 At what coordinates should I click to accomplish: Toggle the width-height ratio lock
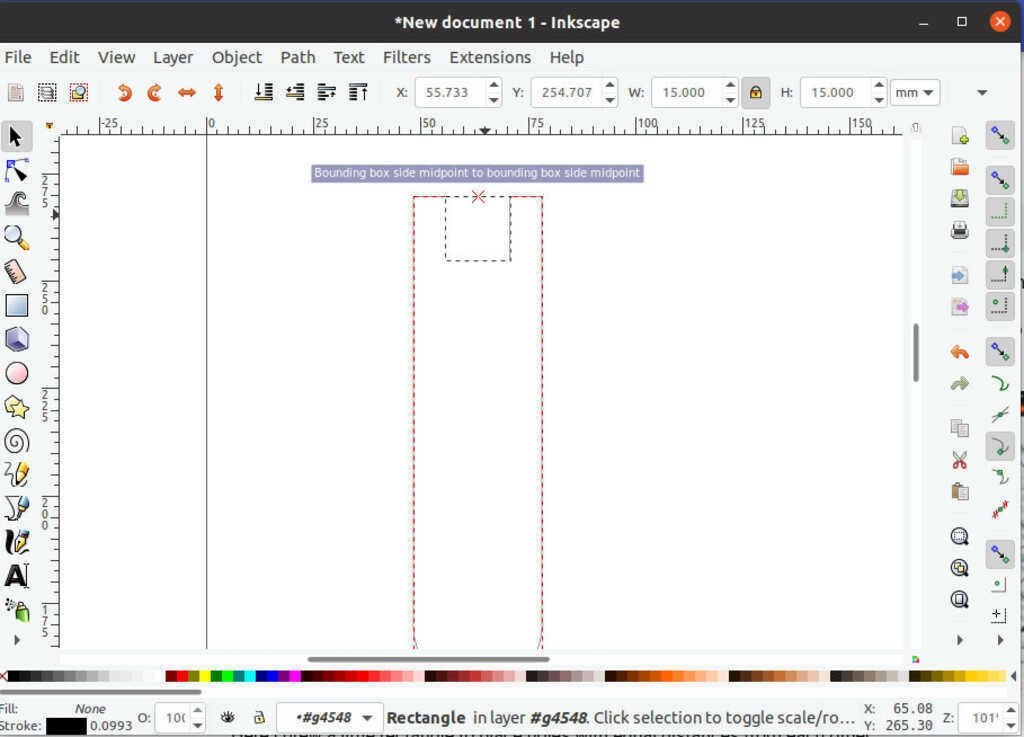pyautogui.click(x=756, y=93)
